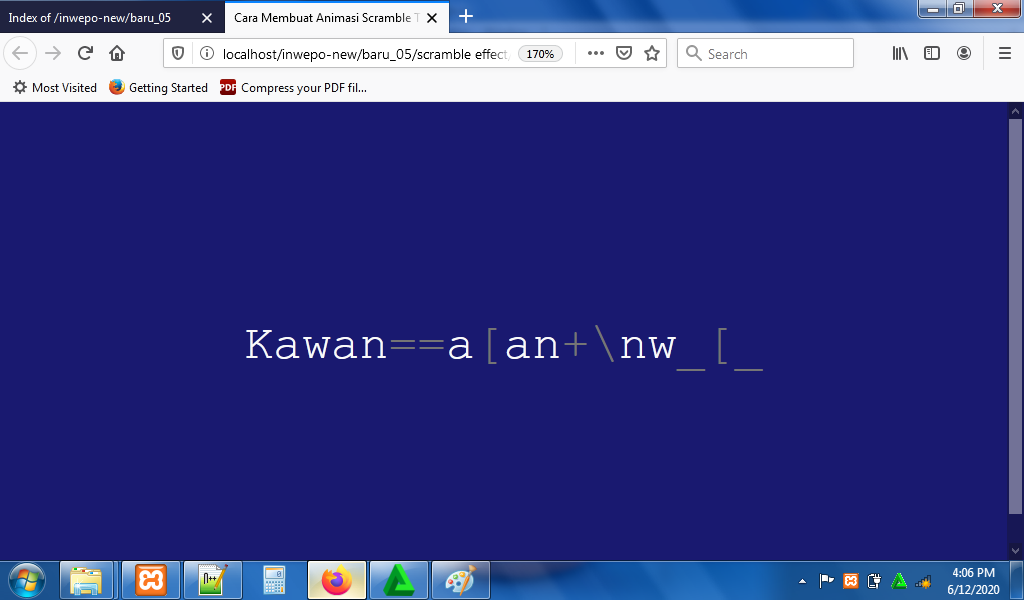Screen dimensions: 1024x600
Task: Switch to Index of /inwepo-new/baru_05 tab
Action: (x=89, y=18)
